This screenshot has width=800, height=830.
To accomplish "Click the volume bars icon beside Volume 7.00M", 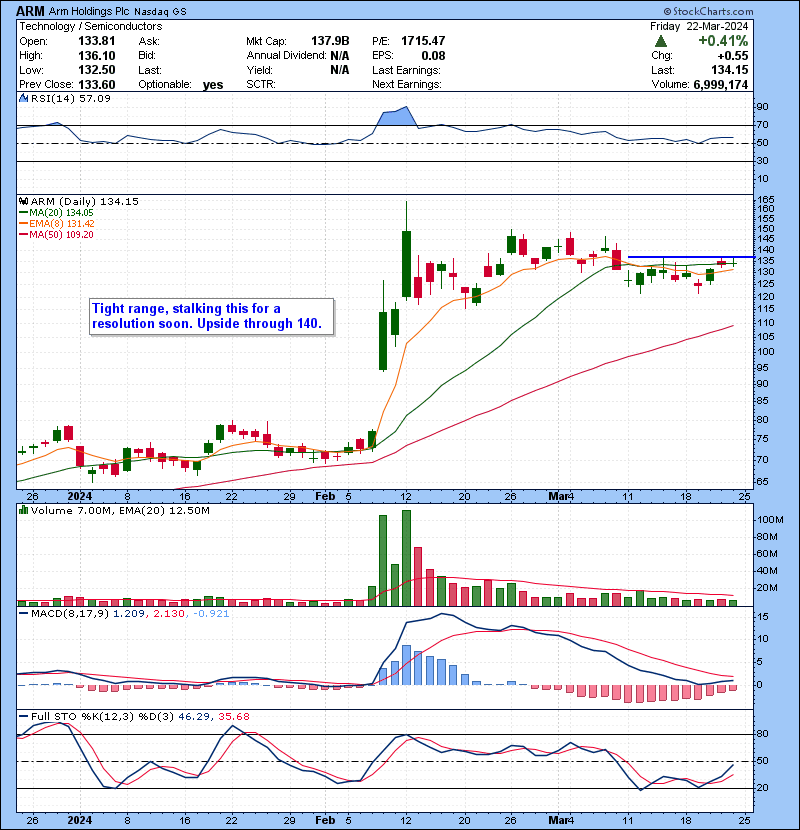I will (23, 511).
